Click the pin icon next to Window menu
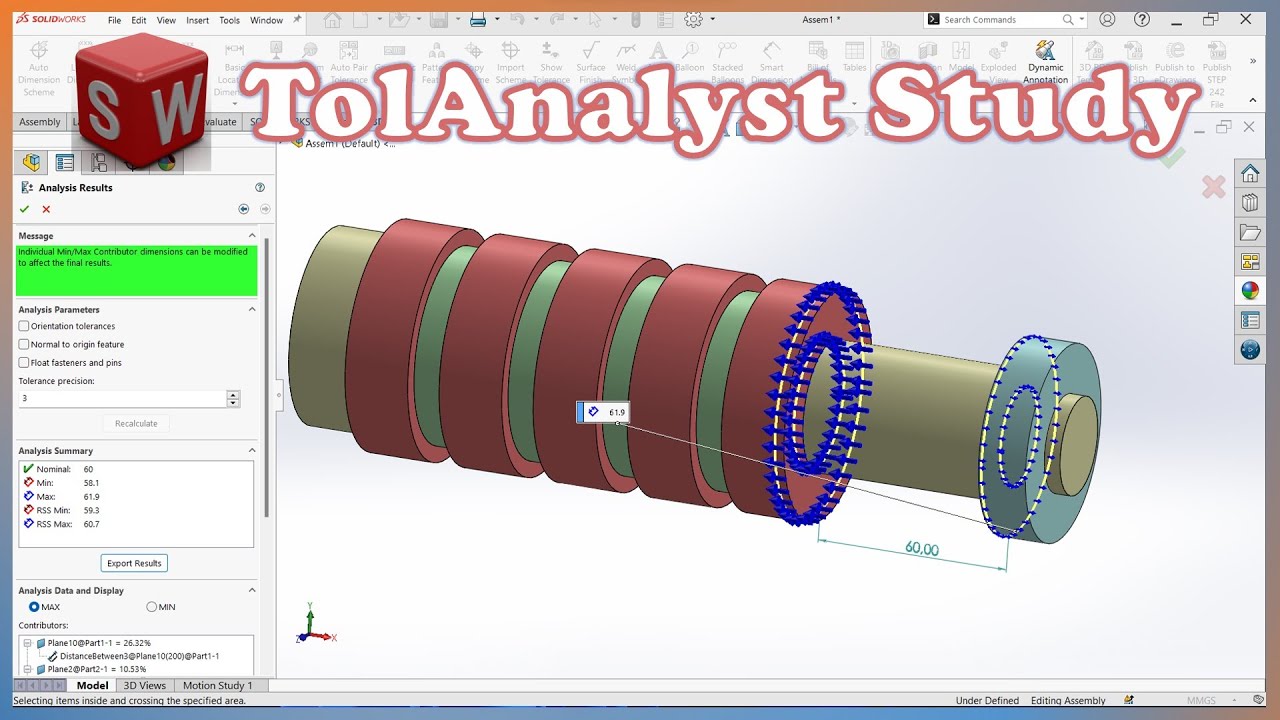 pyautogui.click(x=297, y=19)
